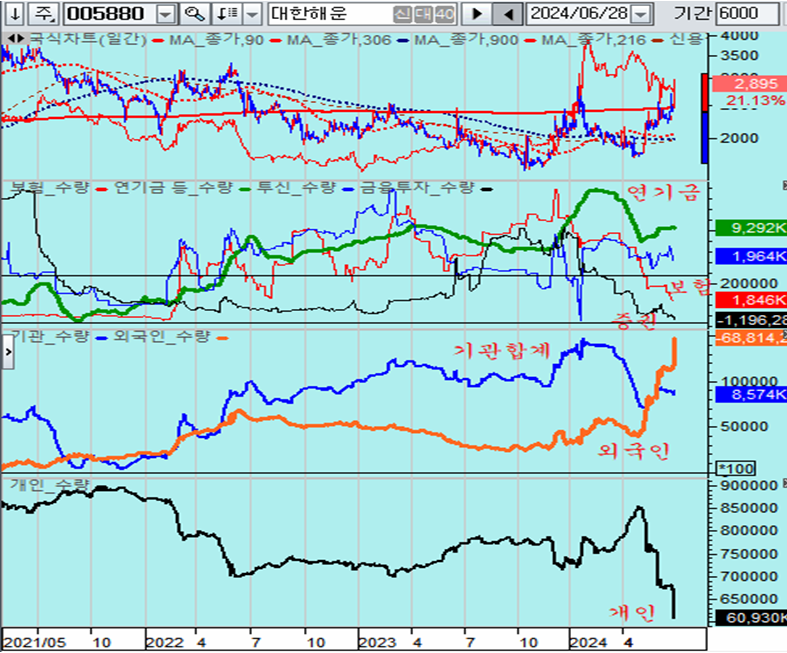Click the right-facing play arrow button
Viewport: 787px width, 653px height.
(476, 14)
